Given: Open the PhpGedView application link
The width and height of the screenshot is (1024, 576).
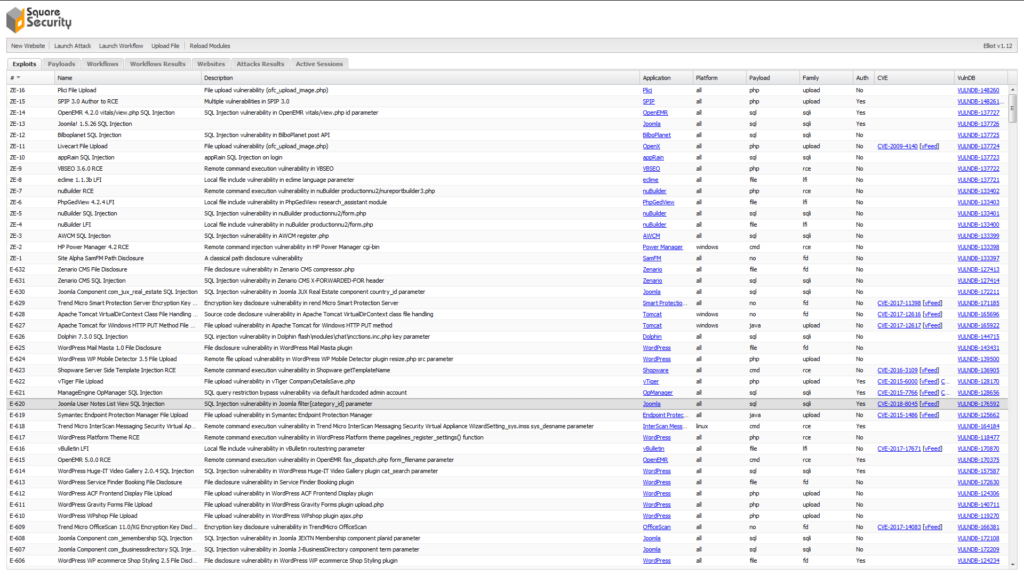Looking at the screenshot, I should point(658,202).
